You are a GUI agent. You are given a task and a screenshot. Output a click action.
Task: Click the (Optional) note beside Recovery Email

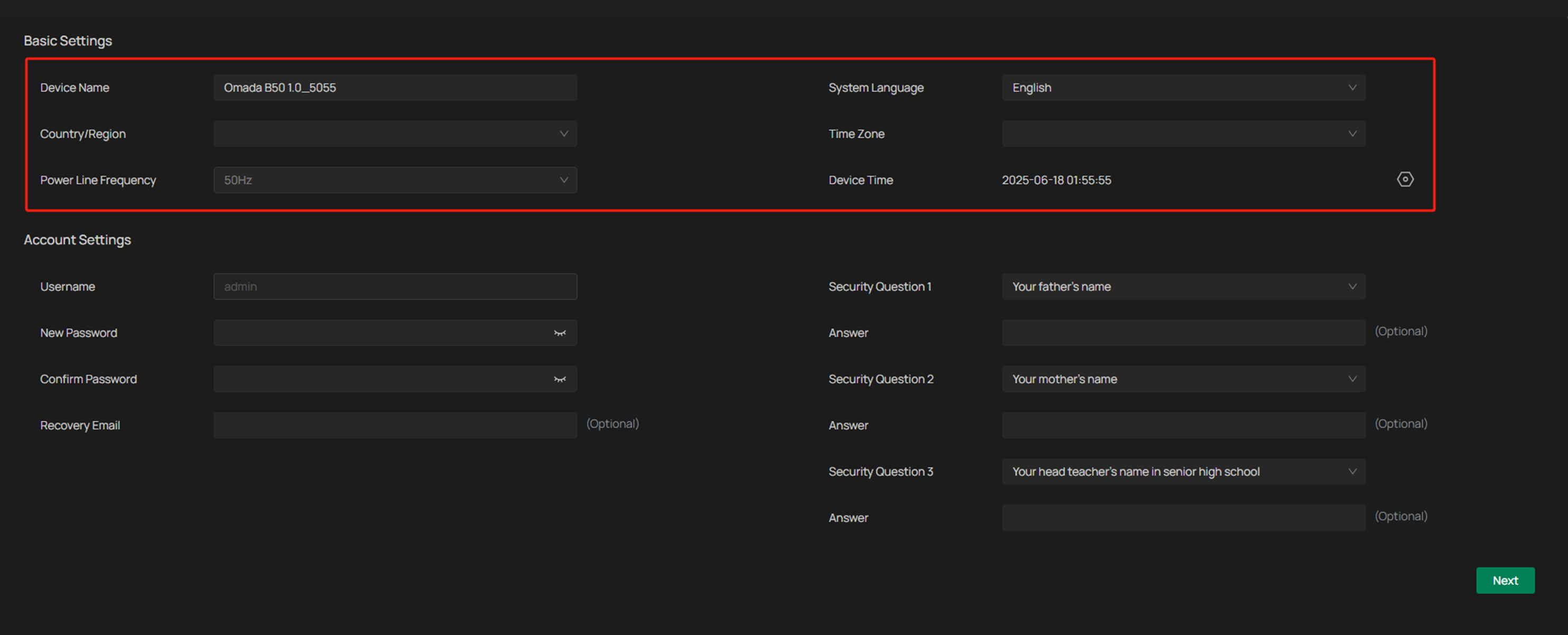tap(612, 424)
